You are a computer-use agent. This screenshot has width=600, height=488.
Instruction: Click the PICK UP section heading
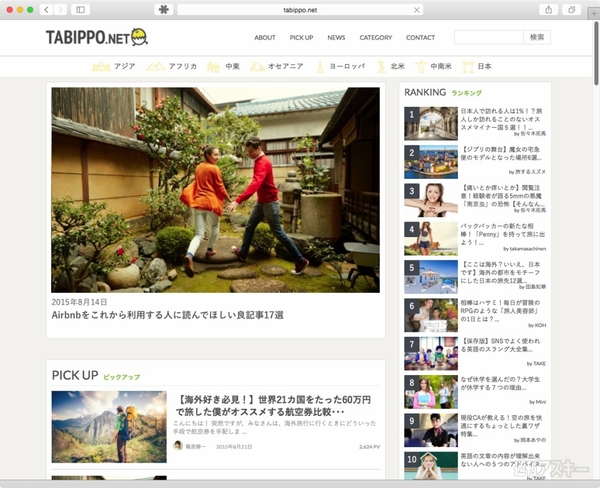pyautogui.click(x=75, y=375)
